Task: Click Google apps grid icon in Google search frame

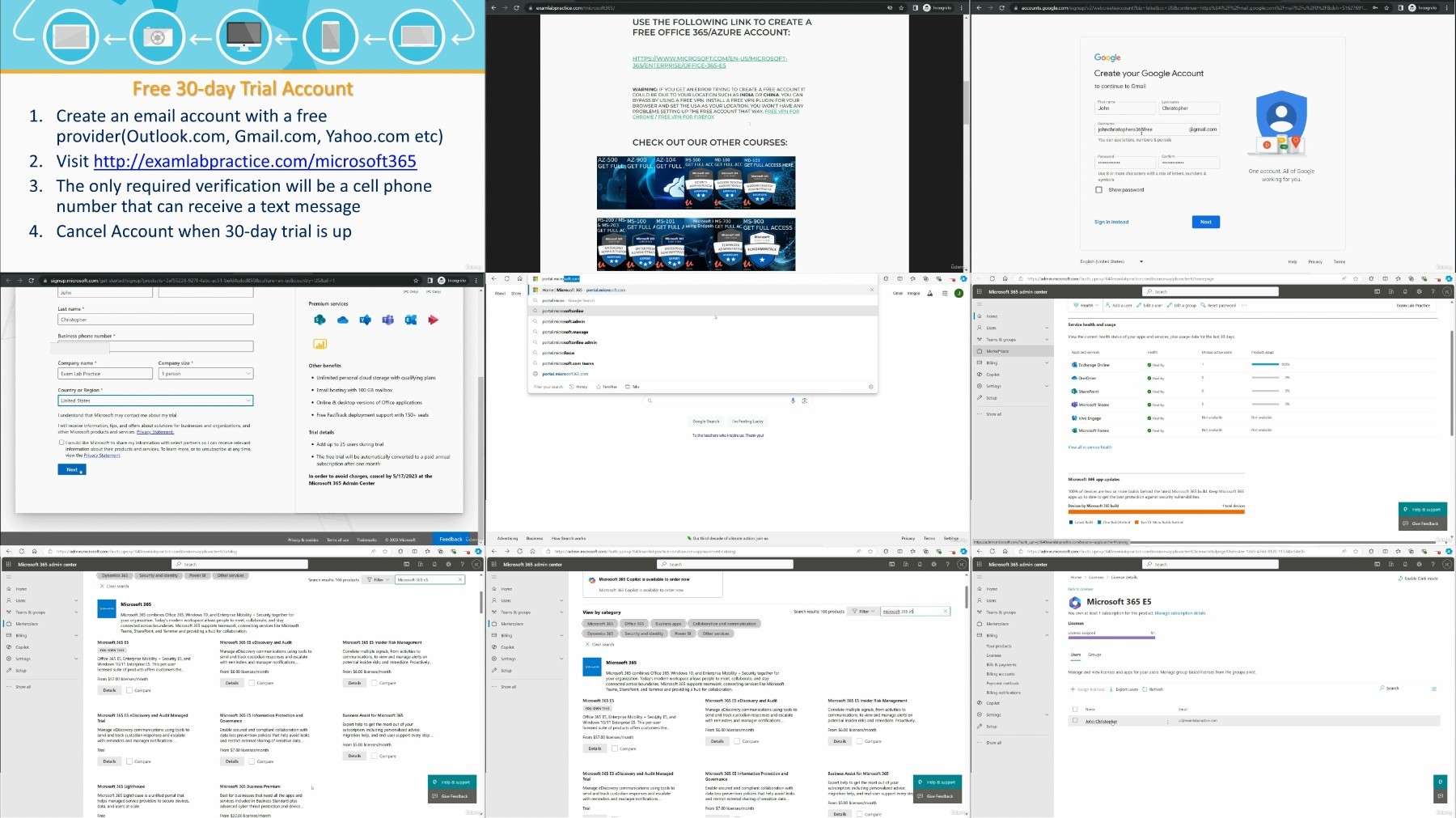Action: [x=943, y=293]
